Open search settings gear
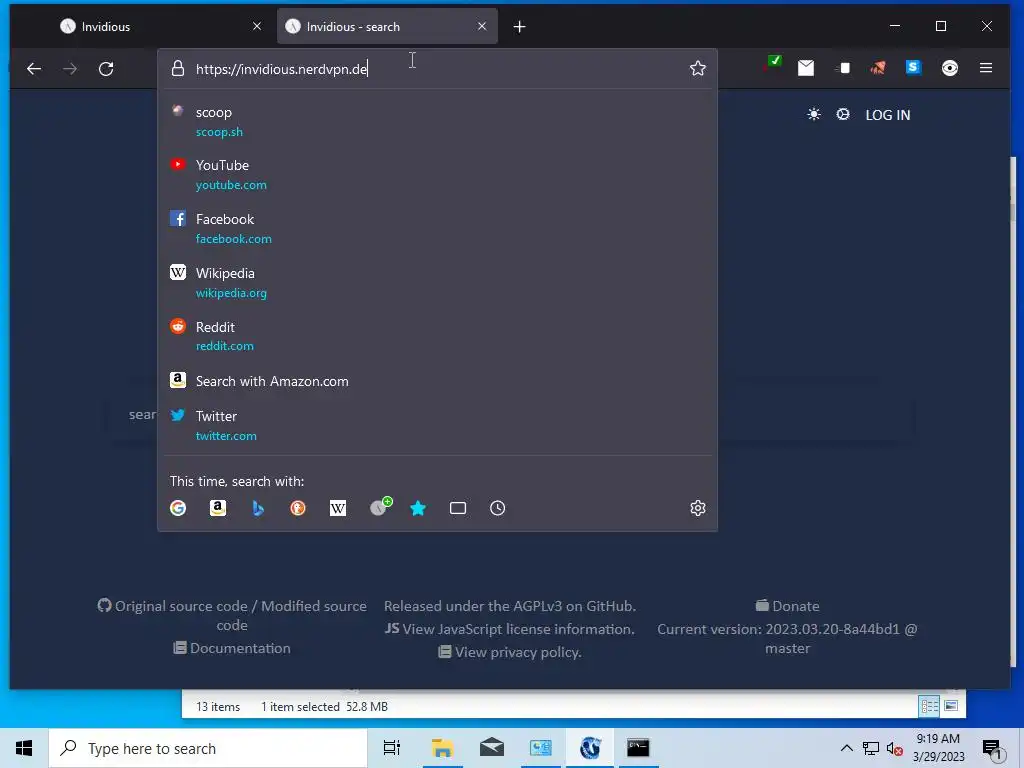Screen dimensions: 1024x768 [697, 508]
